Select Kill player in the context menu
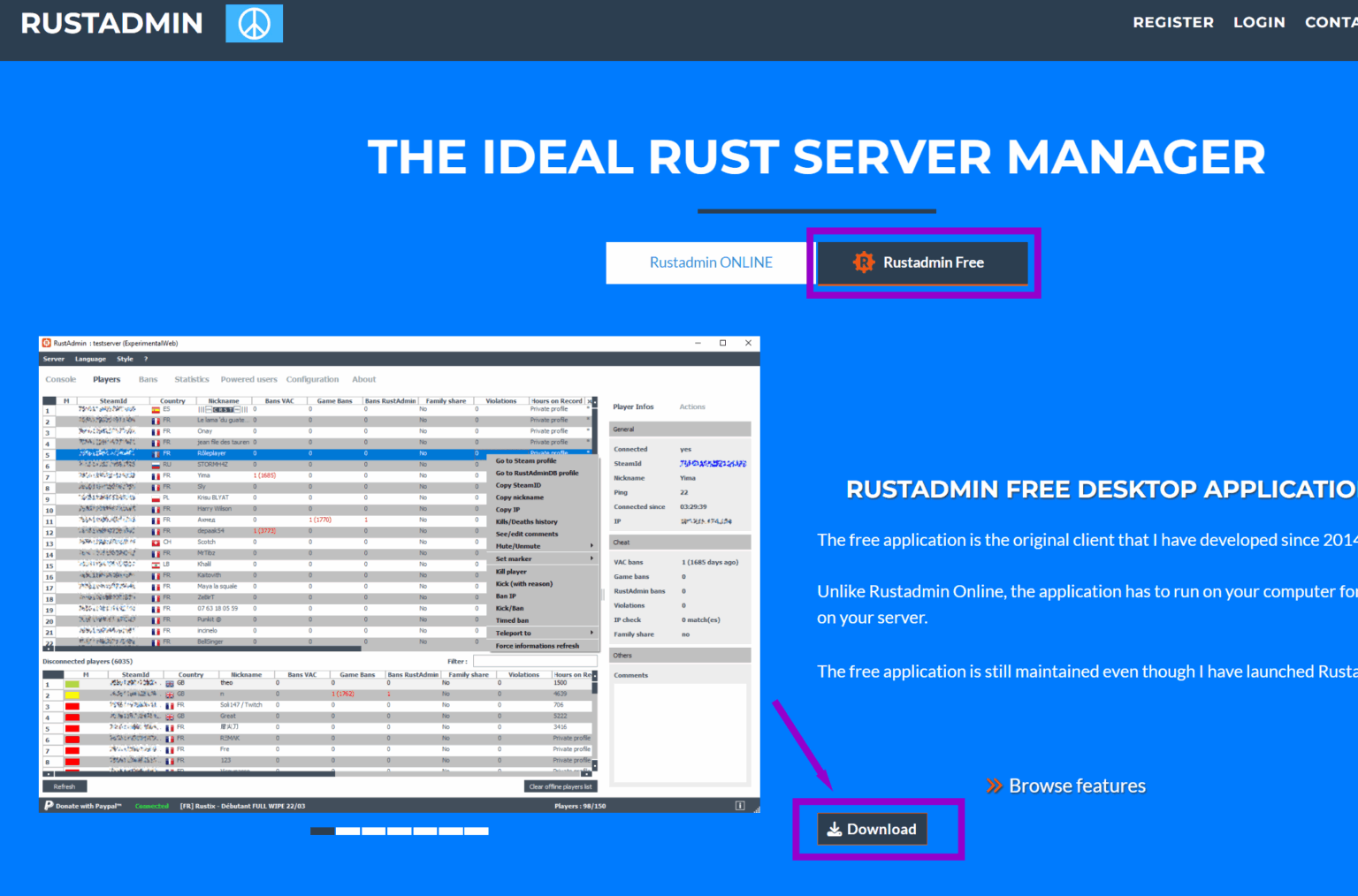 [x=510, y=571]
